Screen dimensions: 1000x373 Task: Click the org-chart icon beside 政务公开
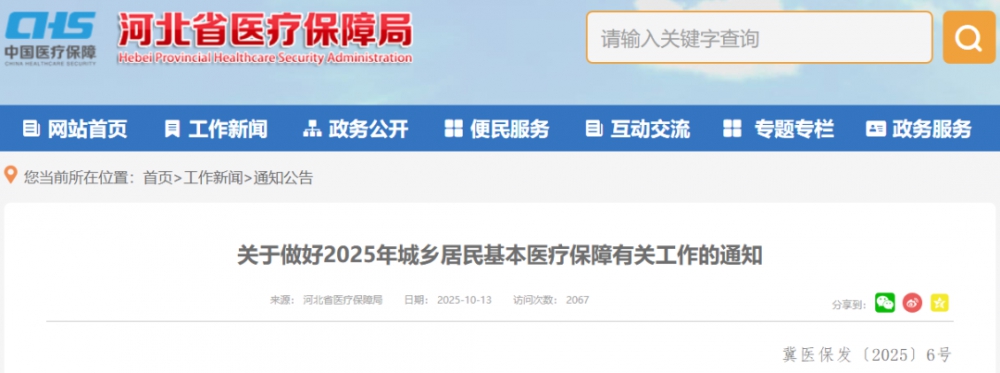(312, 129)
